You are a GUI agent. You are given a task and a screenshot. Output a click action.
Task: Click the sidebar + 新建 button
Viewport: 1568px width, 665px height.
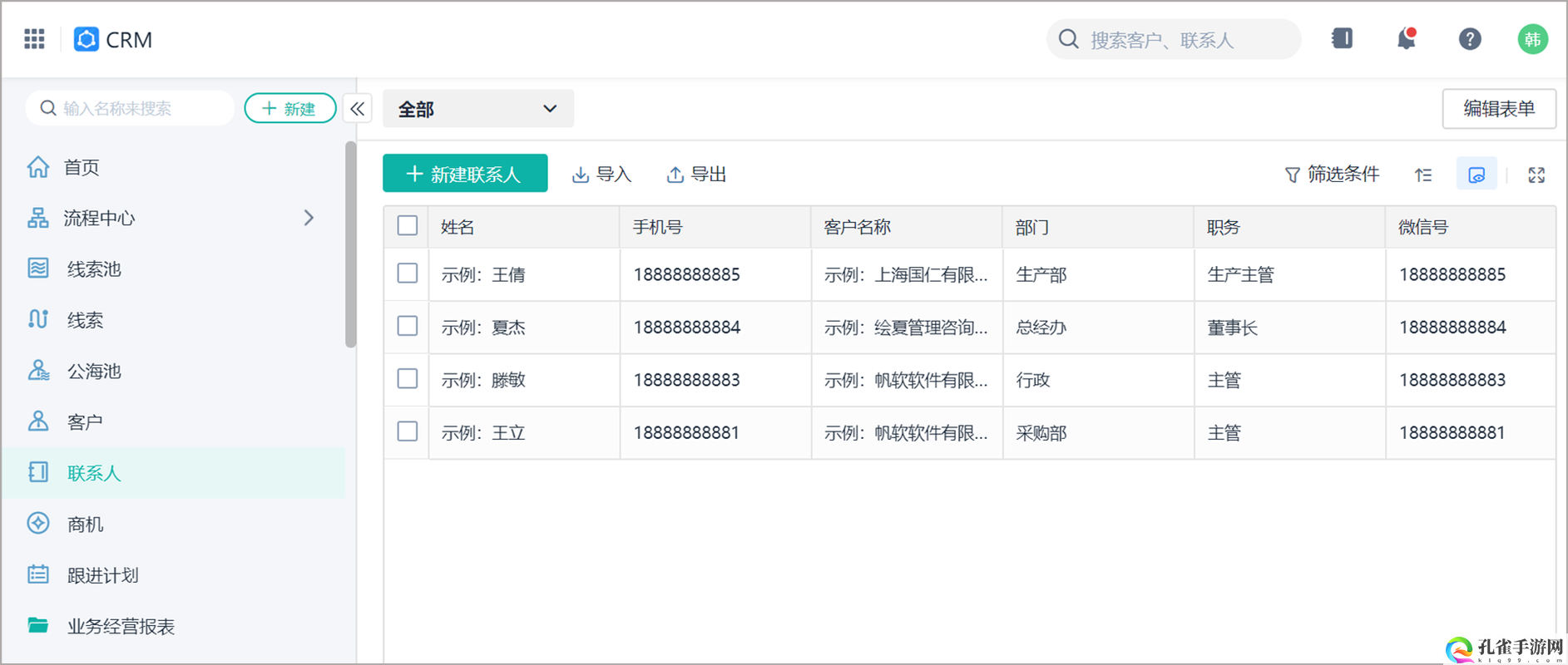290,109
